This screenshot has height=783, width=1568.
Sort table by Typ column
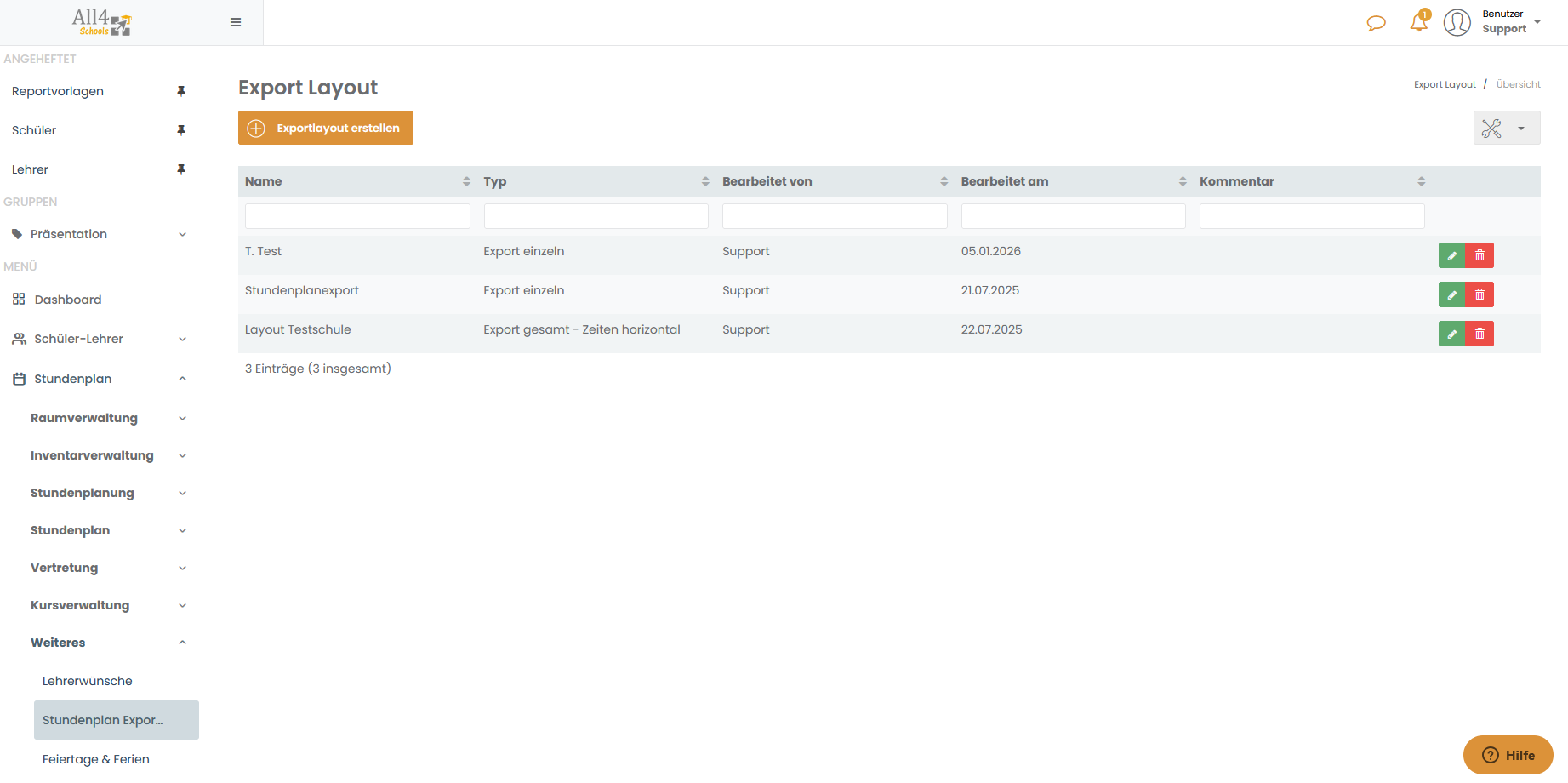[x=705, y=181]
